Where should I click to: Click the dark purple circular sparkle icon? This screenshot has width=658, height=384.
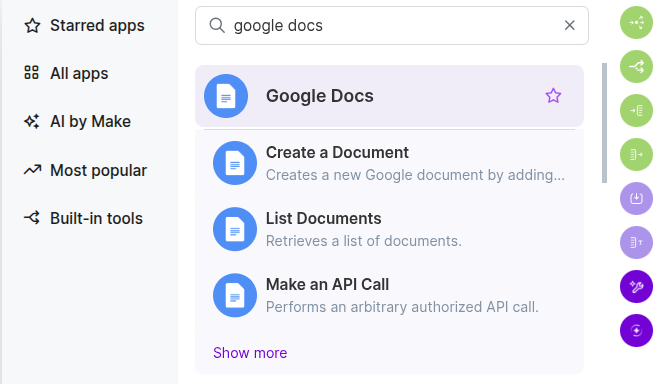(637, 331)
